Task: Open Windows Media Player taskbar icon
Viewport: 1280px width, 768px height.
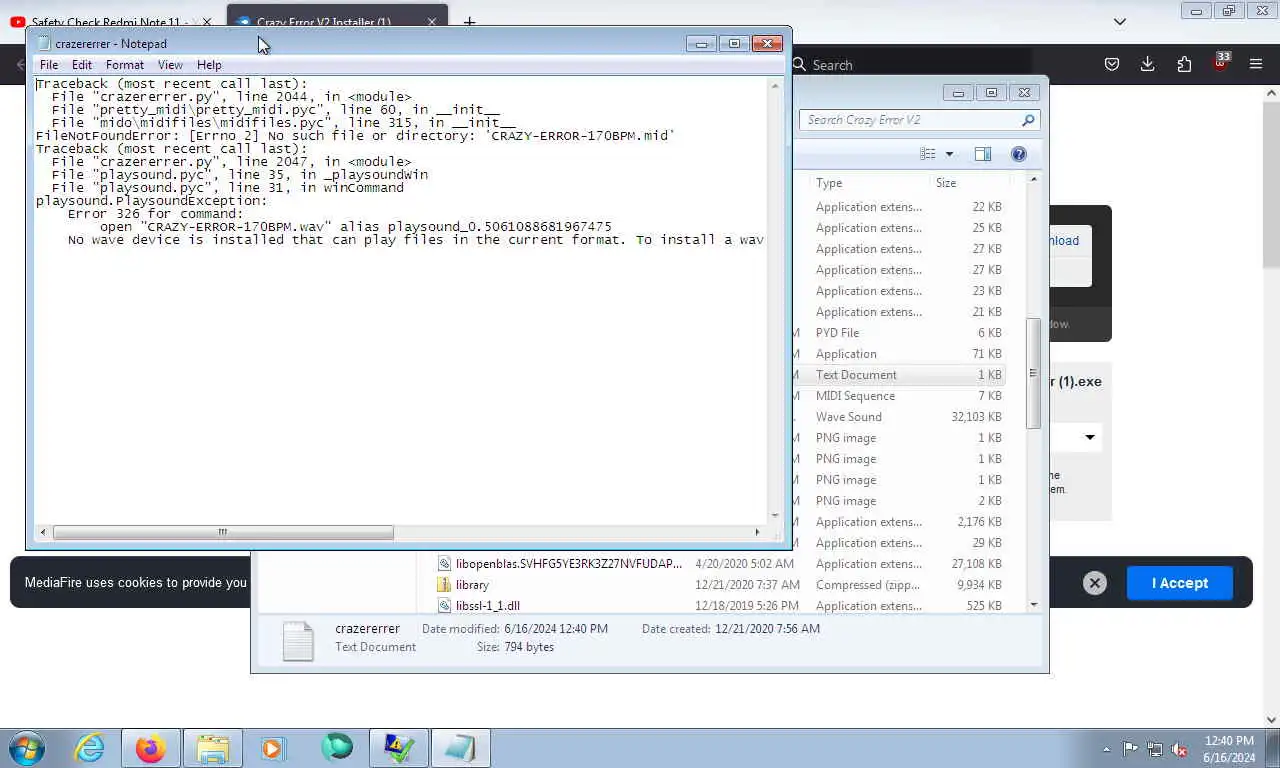Action: coord(273,748)
